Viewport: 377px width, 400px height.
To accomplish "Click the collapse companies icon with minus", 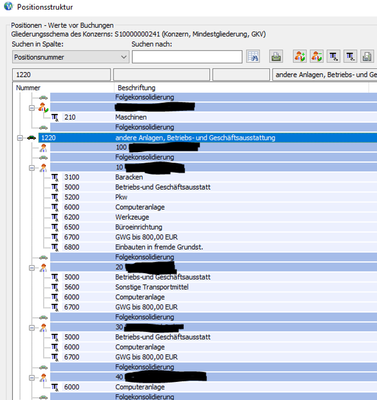I will pyautogui.click(x=316, y=57).
